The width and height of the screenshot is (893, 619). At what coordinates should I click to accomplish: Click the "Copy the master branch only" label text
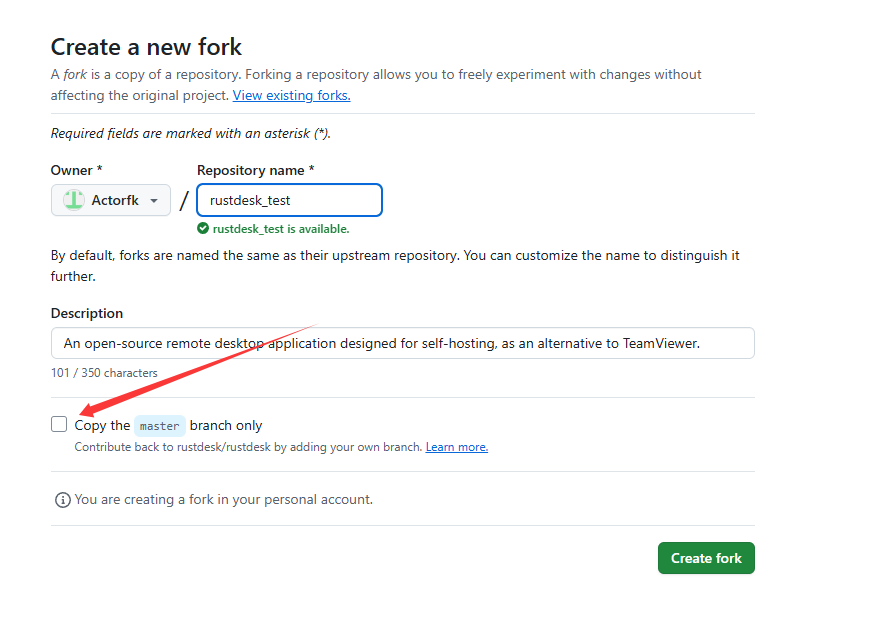click(x=226, y=425)
